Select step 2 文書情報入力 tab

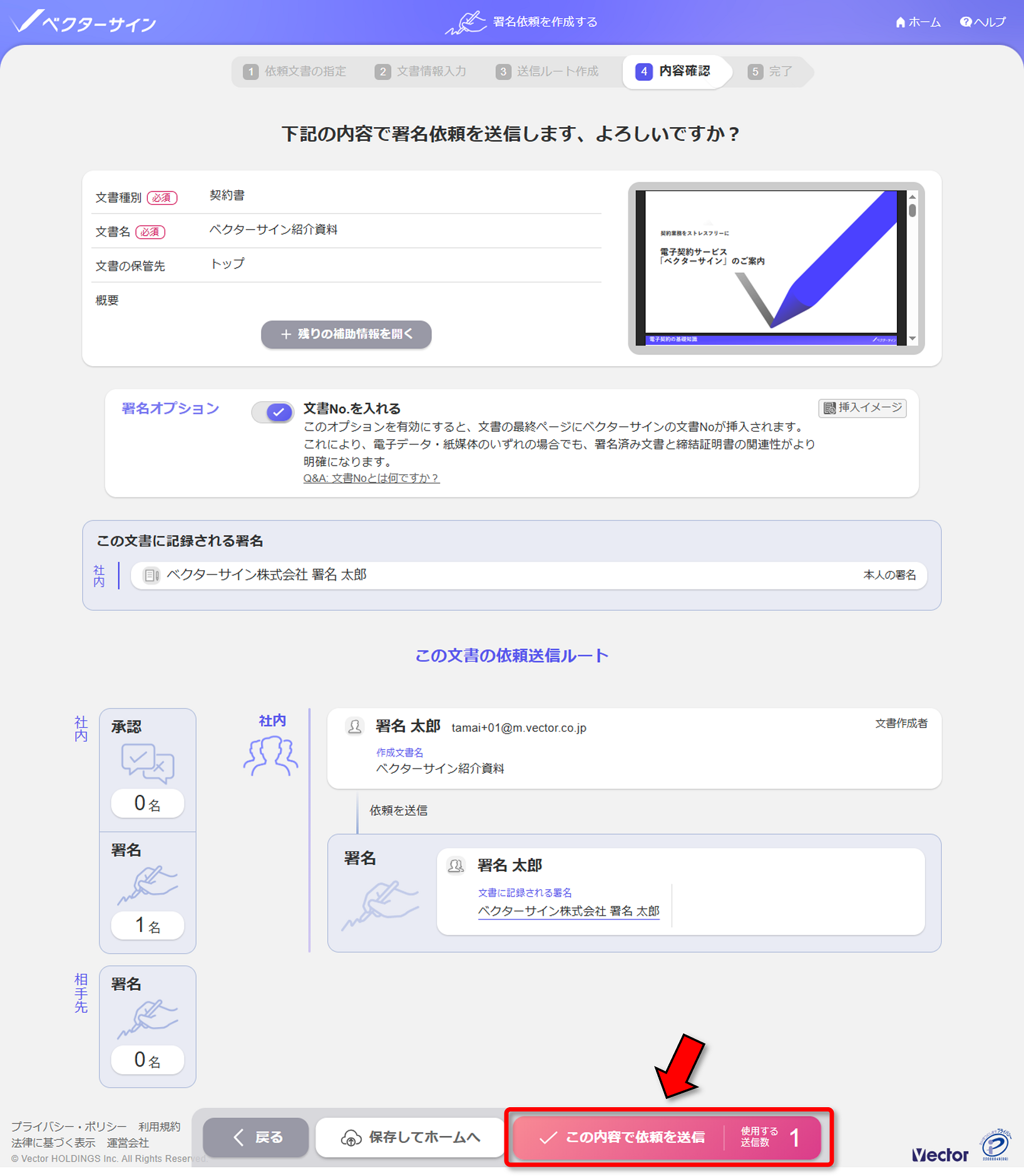[421, 71]
